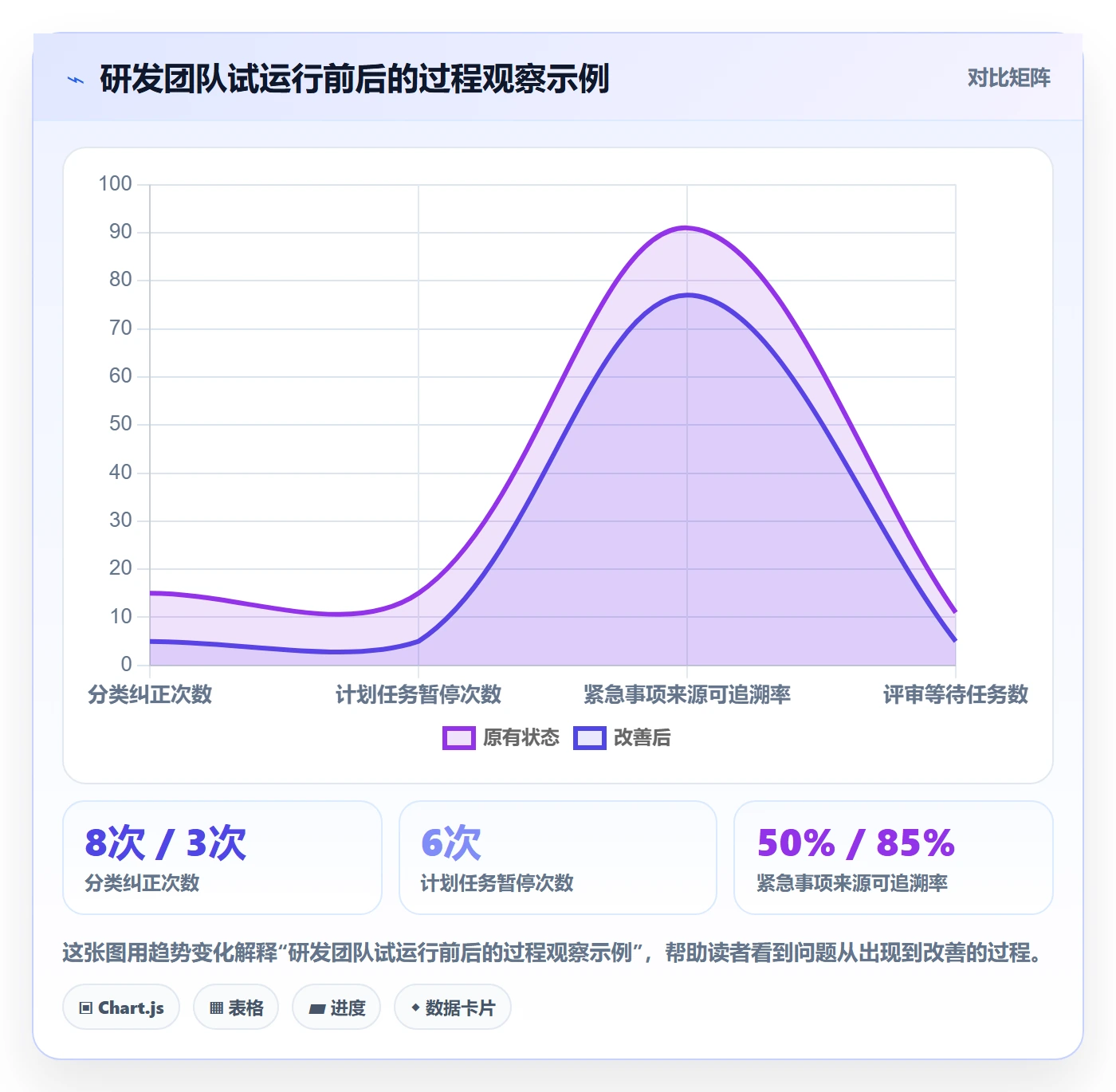Select the 数据卡片 tag chip
Viewport: 1116px width, 1092px height.
pos(453,1008)
